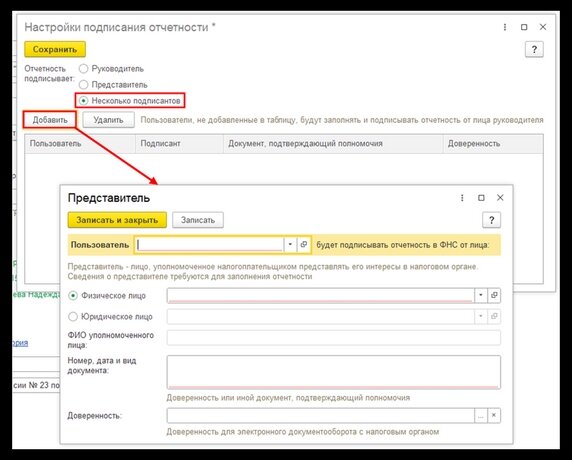Click Доверенность column header in table
Image resolution: width=572 pixels, height=460 pixels.
tap(493, 144)
